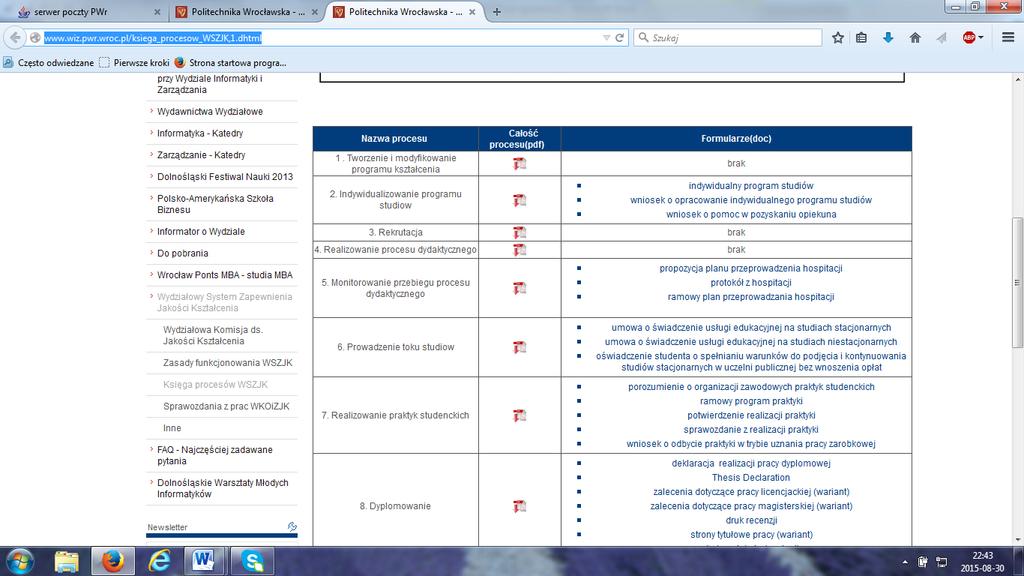Open PDF for 4. Realizowanie procesu dydaktycznego
The image size is (1024, 576).
519,249
